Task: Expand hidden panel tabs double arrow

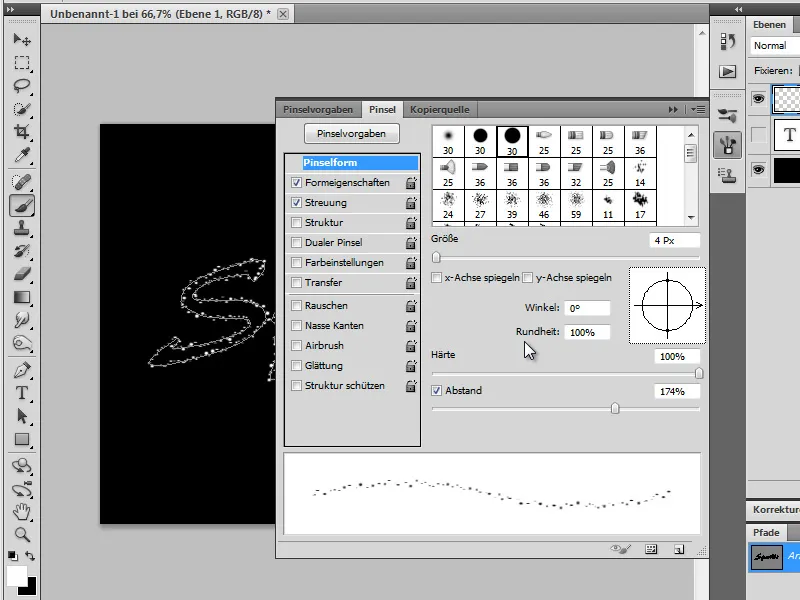Action: 673,110
